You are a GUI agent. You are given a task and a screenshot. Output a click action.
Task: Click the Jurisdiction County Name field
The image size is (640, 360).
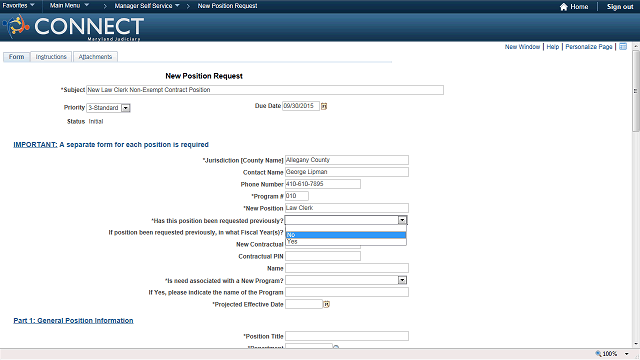coord(347,160)
